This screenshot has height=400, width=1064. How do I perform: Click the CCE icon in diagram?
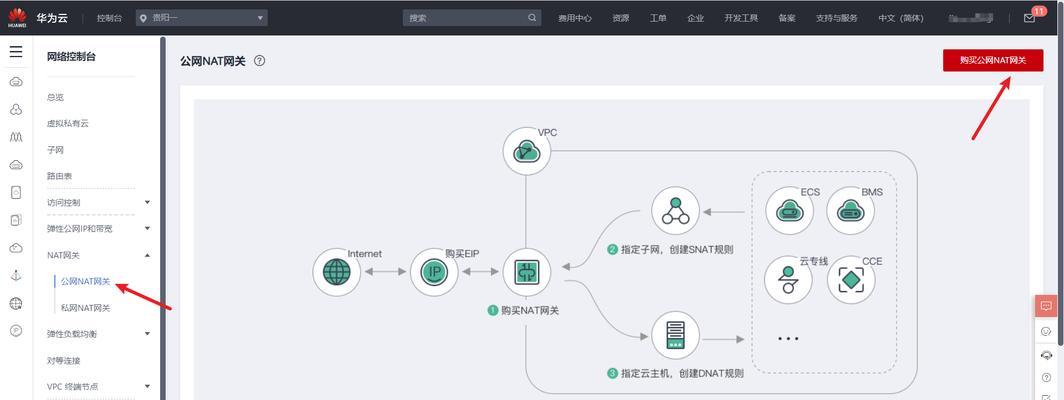click(851, 279)
